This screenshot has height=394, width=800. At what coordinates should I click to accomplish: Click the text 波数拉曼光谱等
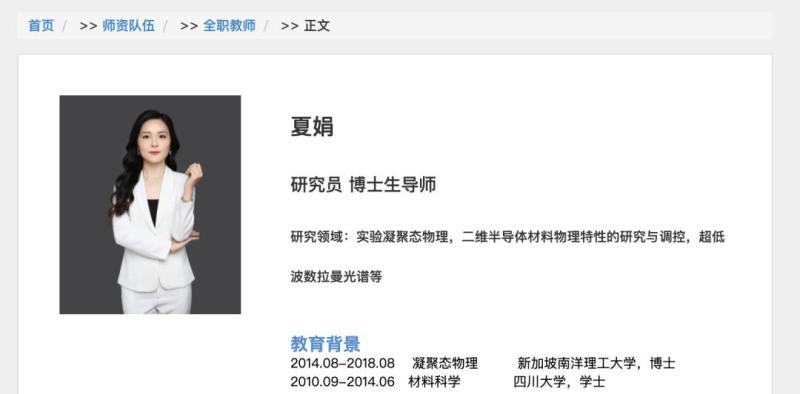336,277
